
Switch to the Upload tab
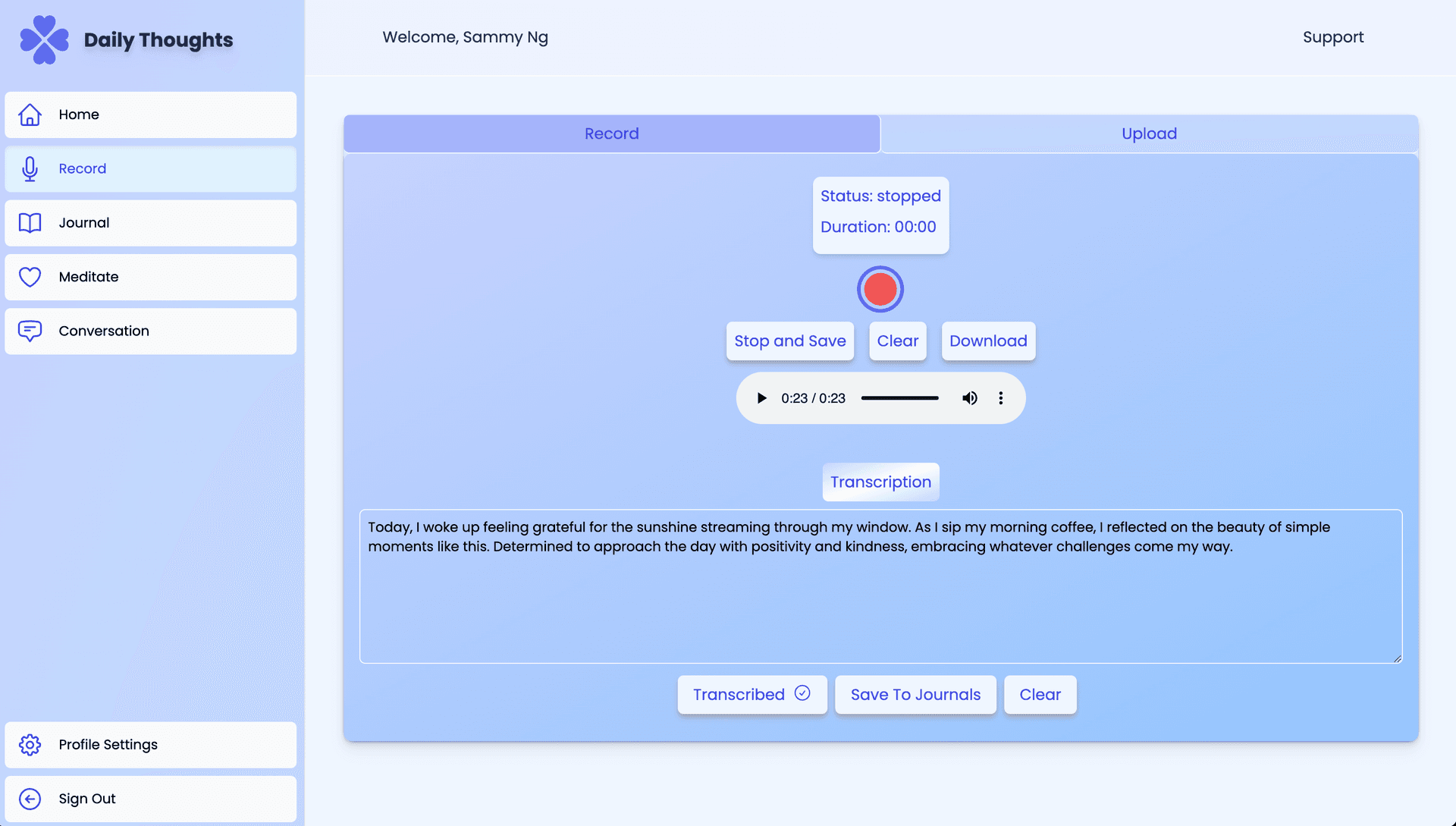[x=1149, y=133]
